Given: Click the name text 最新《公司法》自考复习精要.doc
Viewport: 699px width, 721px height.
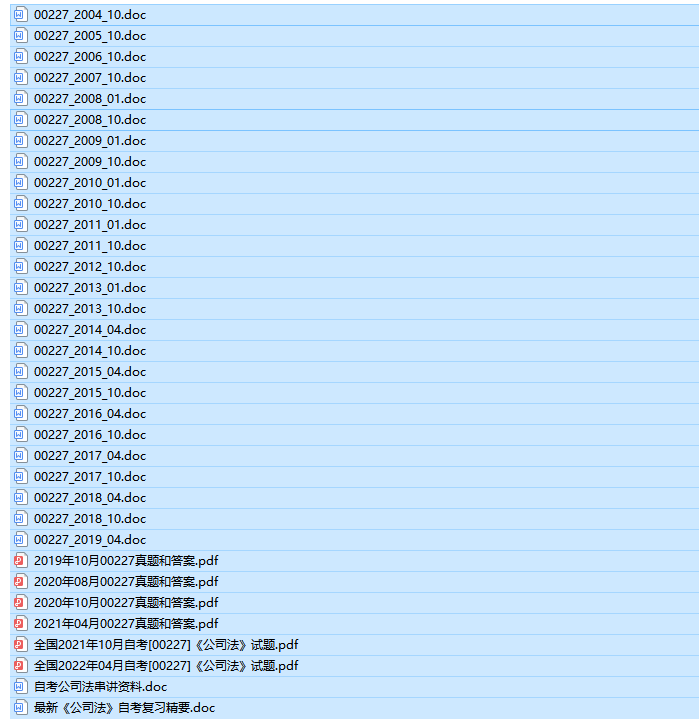Looking at the screenshot, I should [x=124, y=708].
